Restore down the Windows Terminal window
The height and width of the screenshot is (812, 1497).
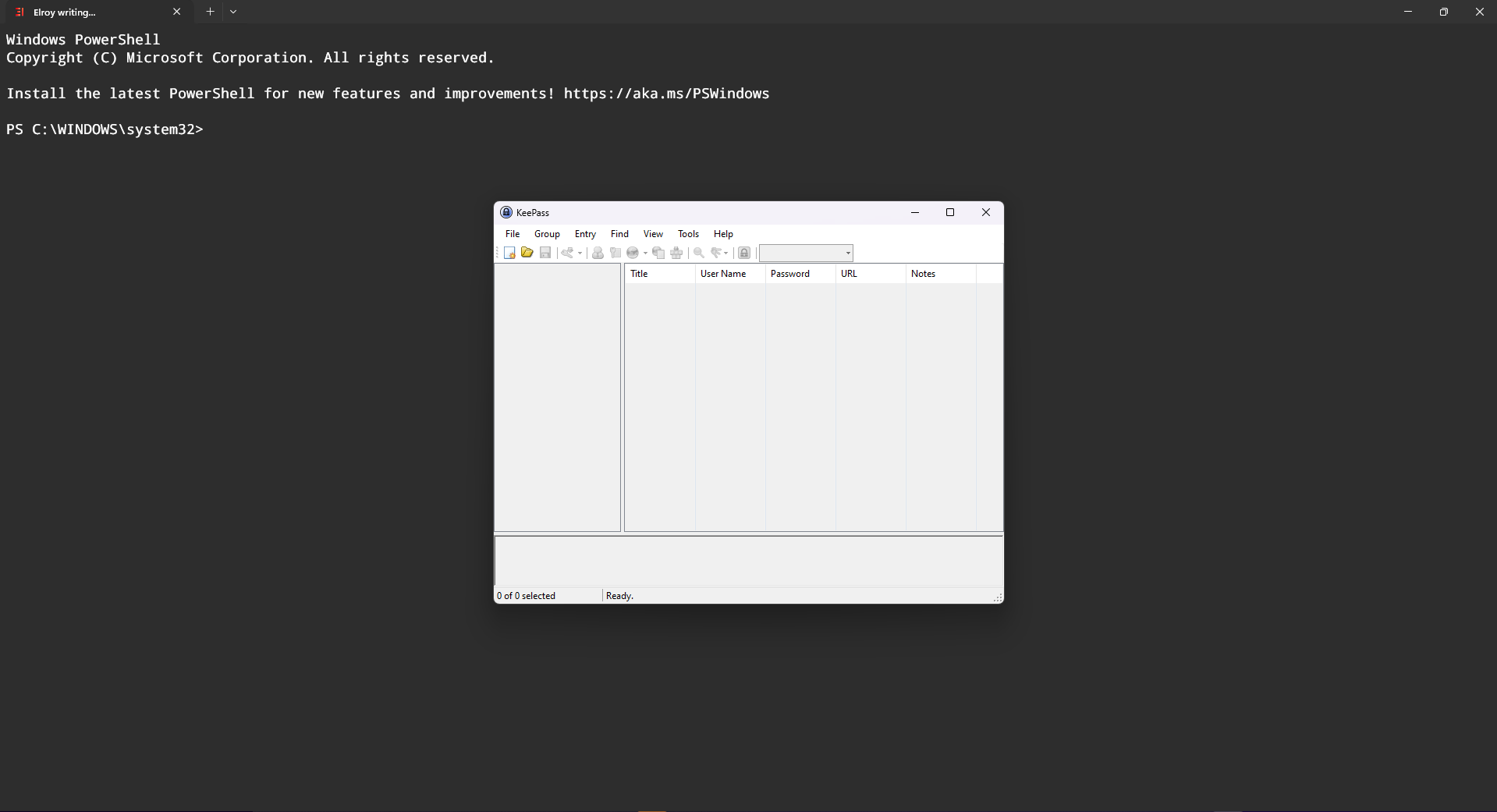click(x=1444, y=12)
